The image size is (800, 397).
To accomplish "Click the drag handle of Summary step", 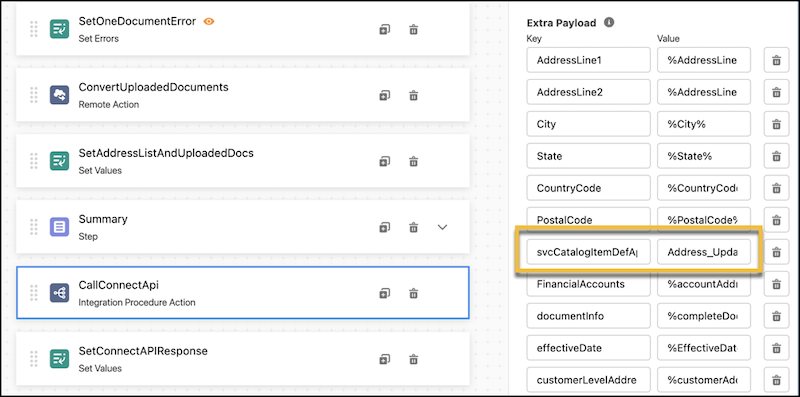I will (34, 227).
